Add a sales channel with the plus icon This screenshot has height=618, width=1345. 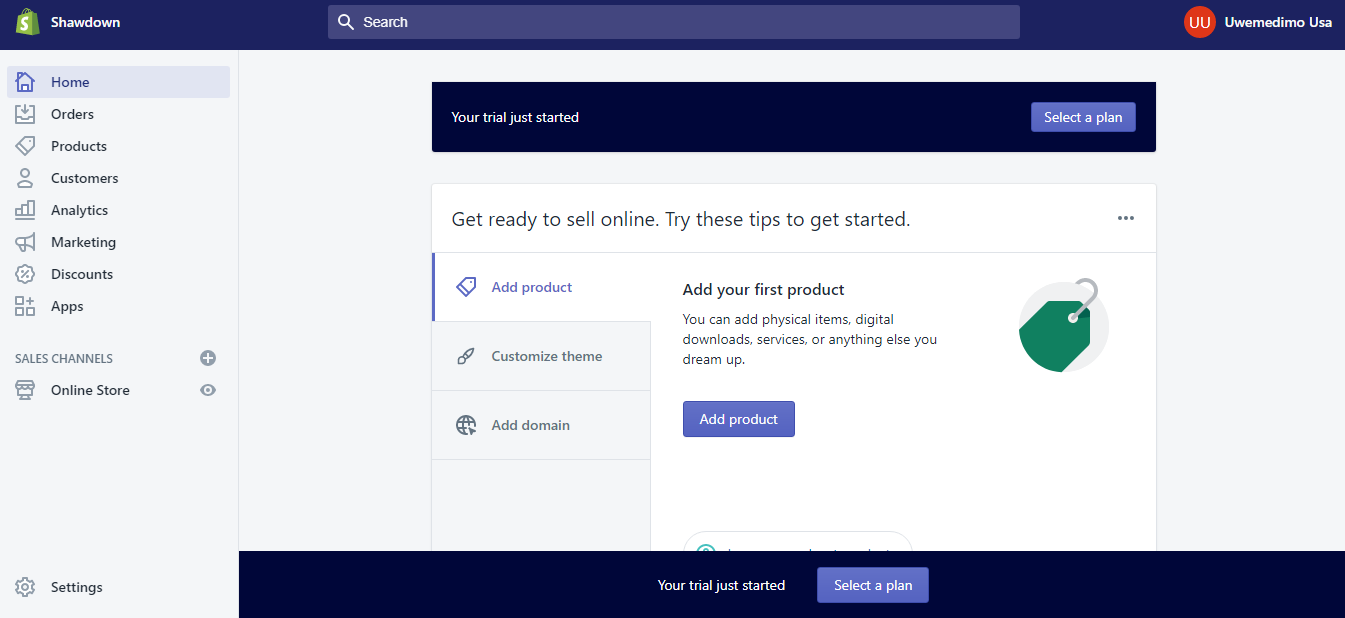[x=208, y=358]
